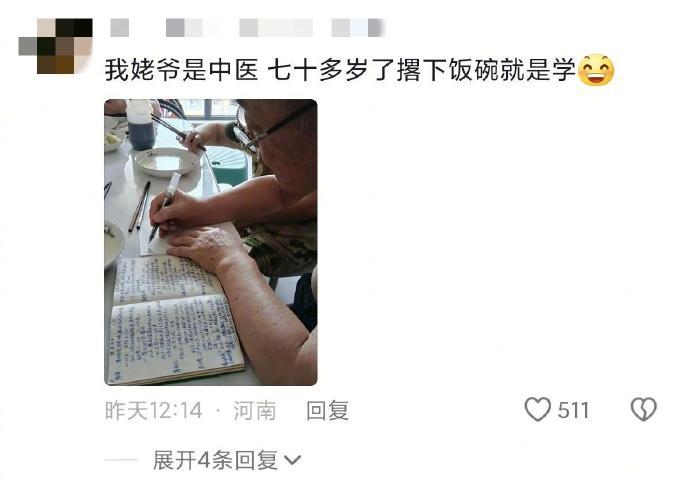Click the 511 like count
Image resolution: width=690 pixels, height=488 pixels.
click(573, 410)
